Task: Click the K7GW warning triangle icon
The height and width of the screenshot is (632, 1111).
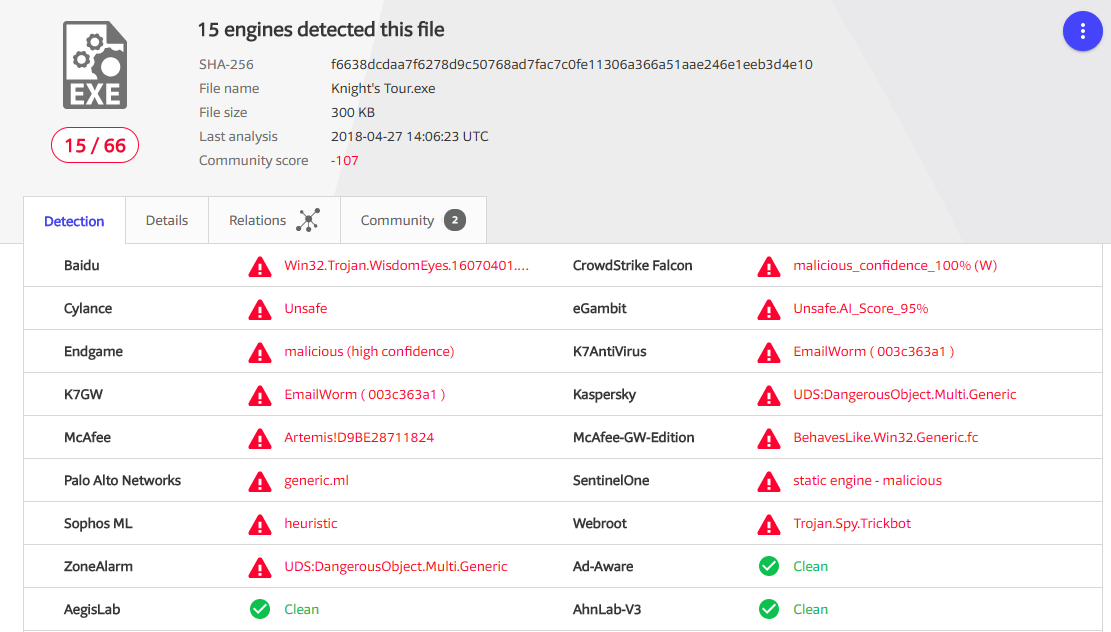Action: [x=260, y=395]
